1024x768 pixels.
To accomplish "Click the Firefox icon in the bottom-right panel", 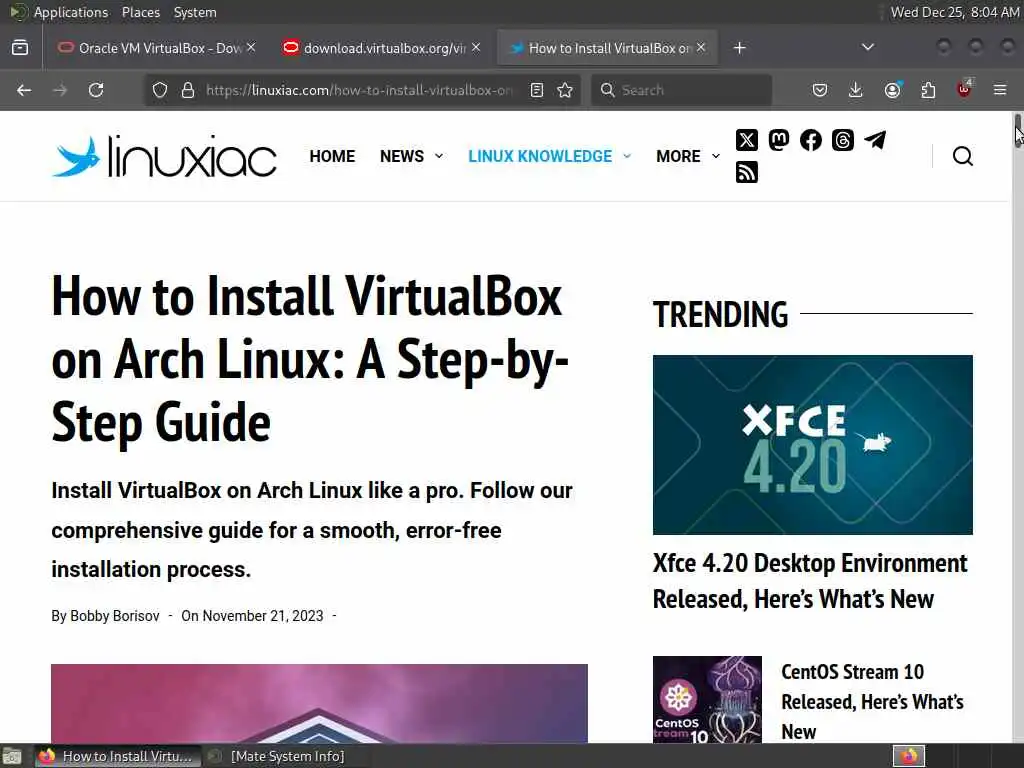I will (x=909, y=756).
